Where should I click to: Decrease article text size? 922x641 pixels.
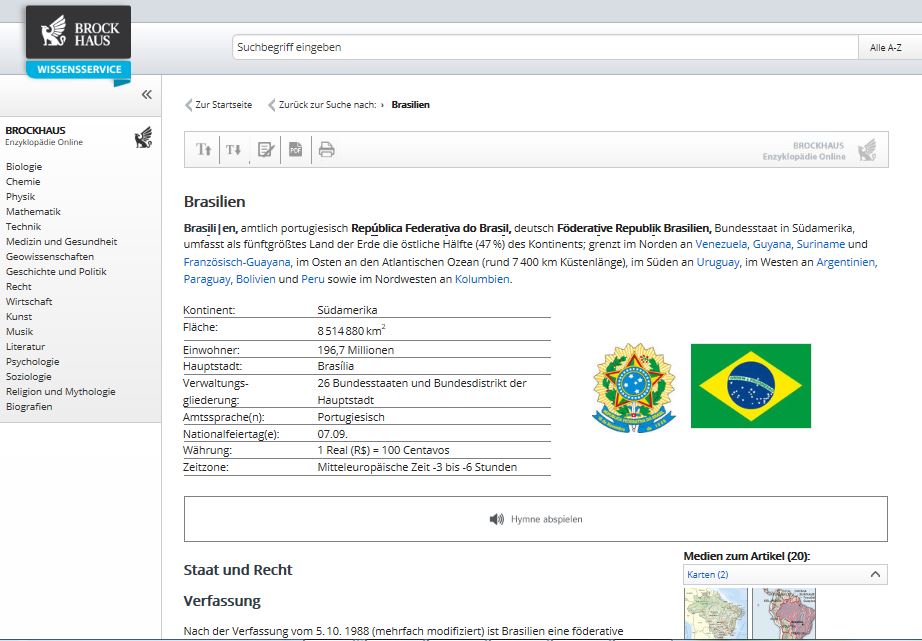tap(234, 150)
